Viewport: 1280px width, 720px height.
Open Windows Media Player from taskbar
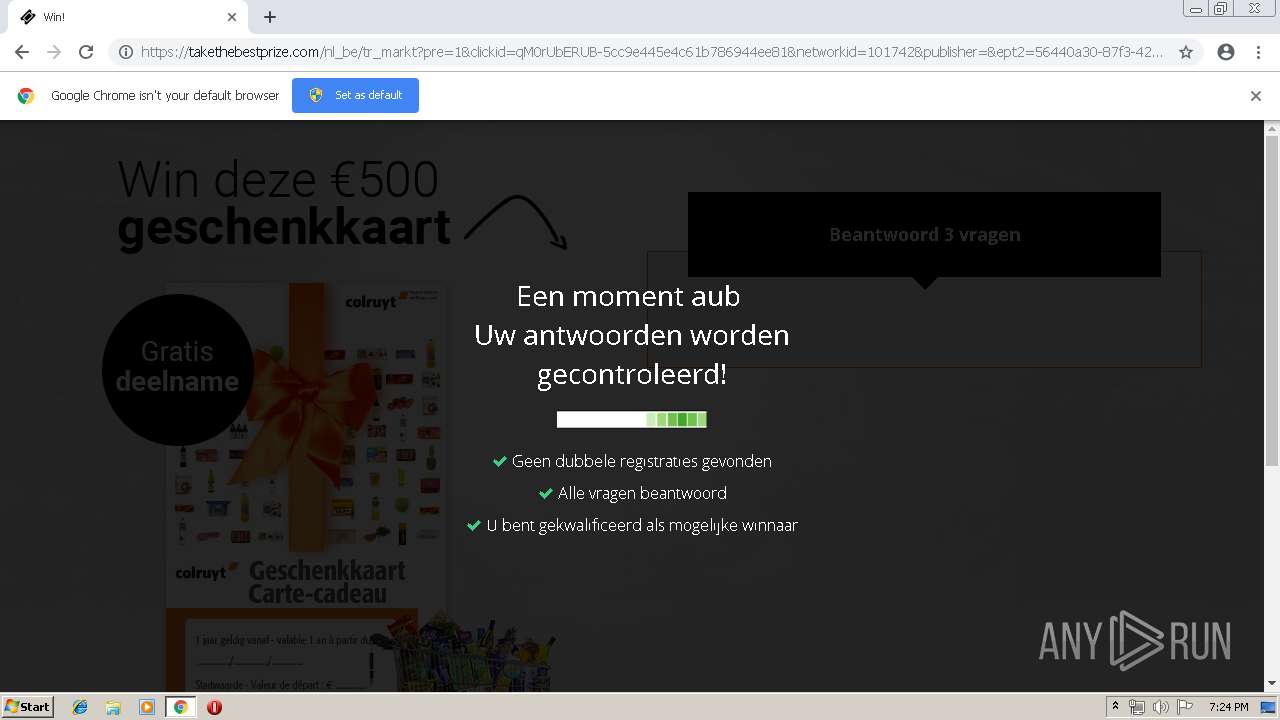[x=147, y=707]
